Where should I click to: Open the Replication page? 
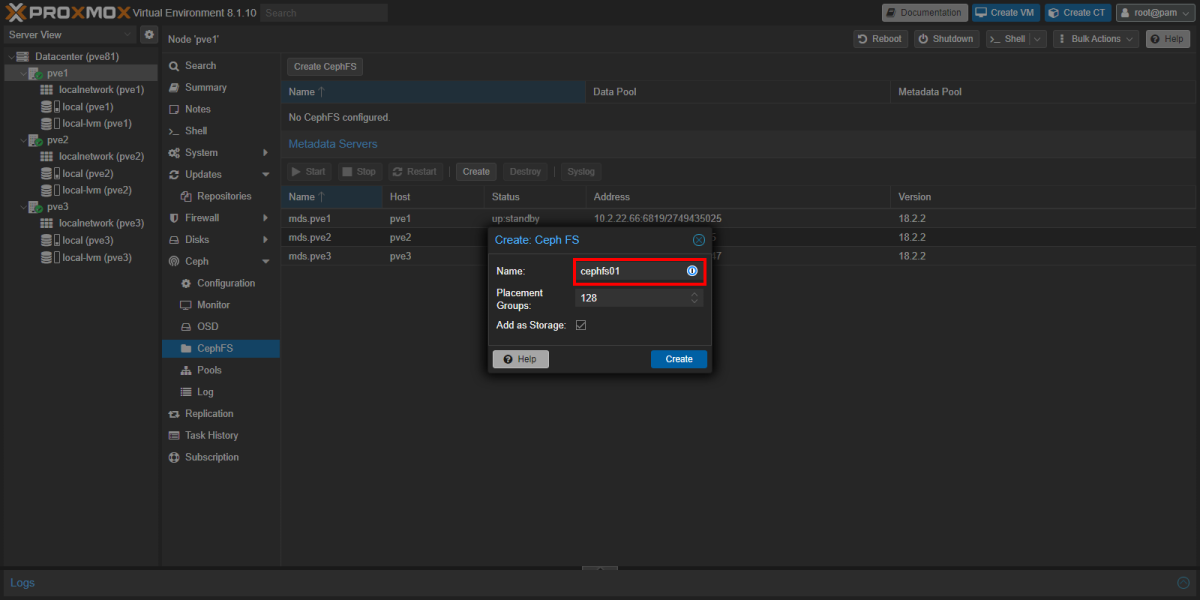(220, 414)
